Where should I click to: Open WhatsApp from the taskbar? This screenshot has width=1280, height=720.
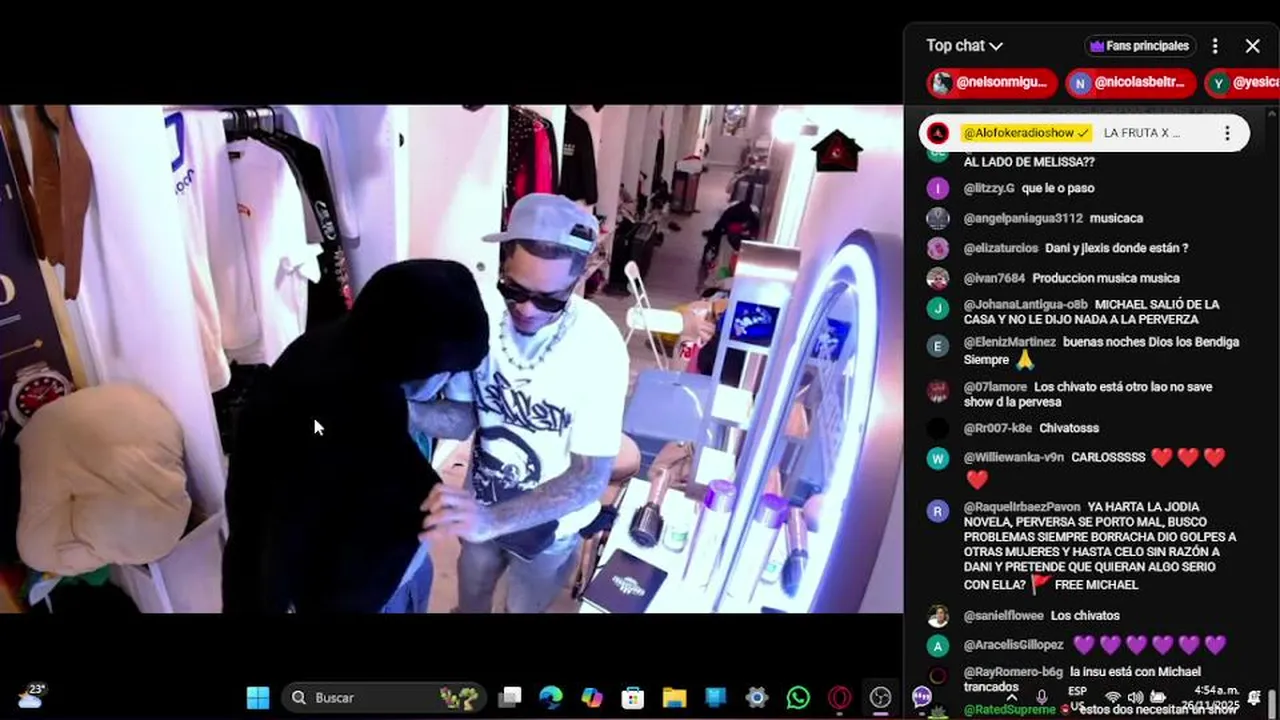point(798,697)
